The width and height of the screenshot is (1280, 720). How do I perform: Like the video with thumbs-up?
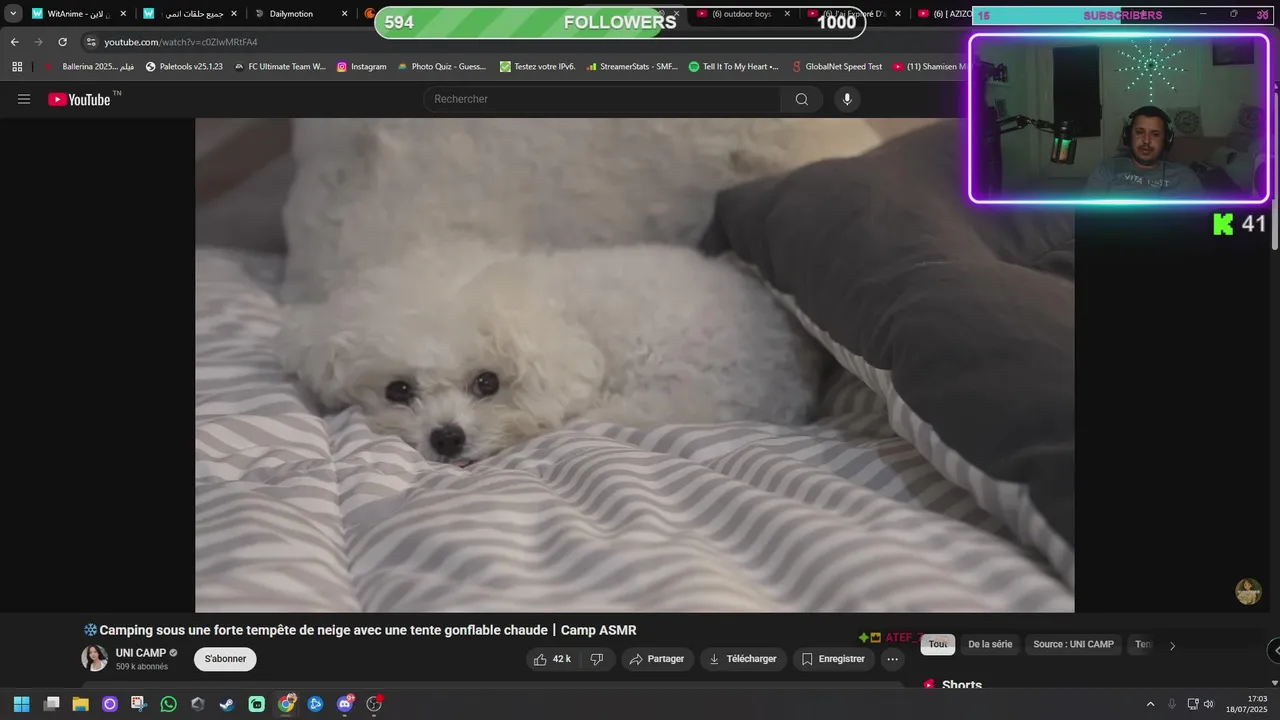tap(551, 659)
